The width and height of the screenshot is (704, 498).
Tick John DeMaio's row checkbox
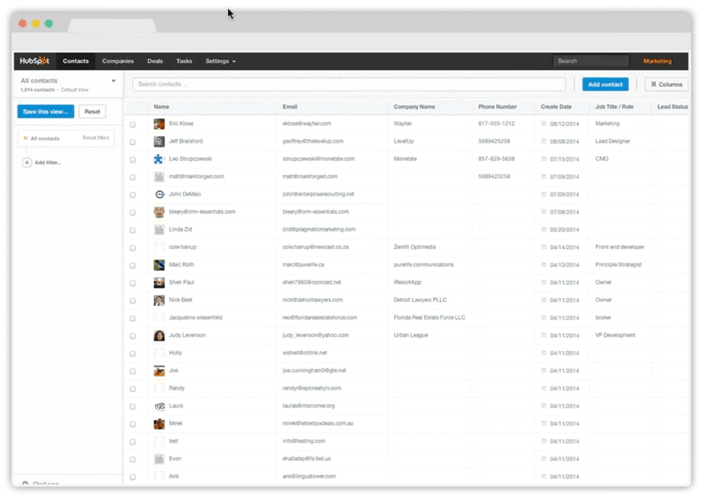coord(132,195)
